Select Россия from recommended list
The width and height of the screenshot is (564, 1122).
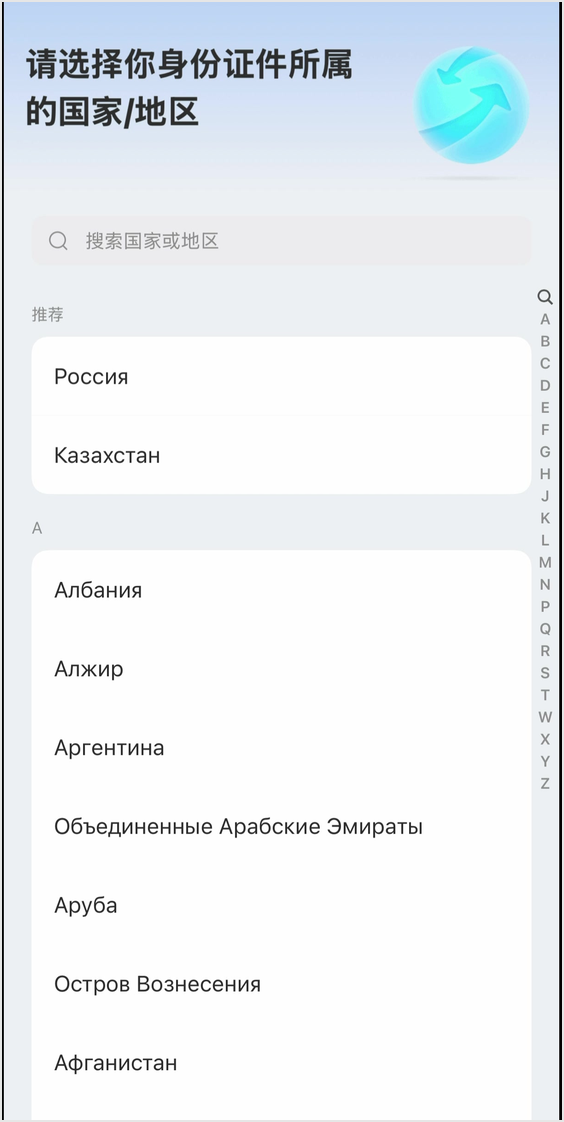[281, 376]
